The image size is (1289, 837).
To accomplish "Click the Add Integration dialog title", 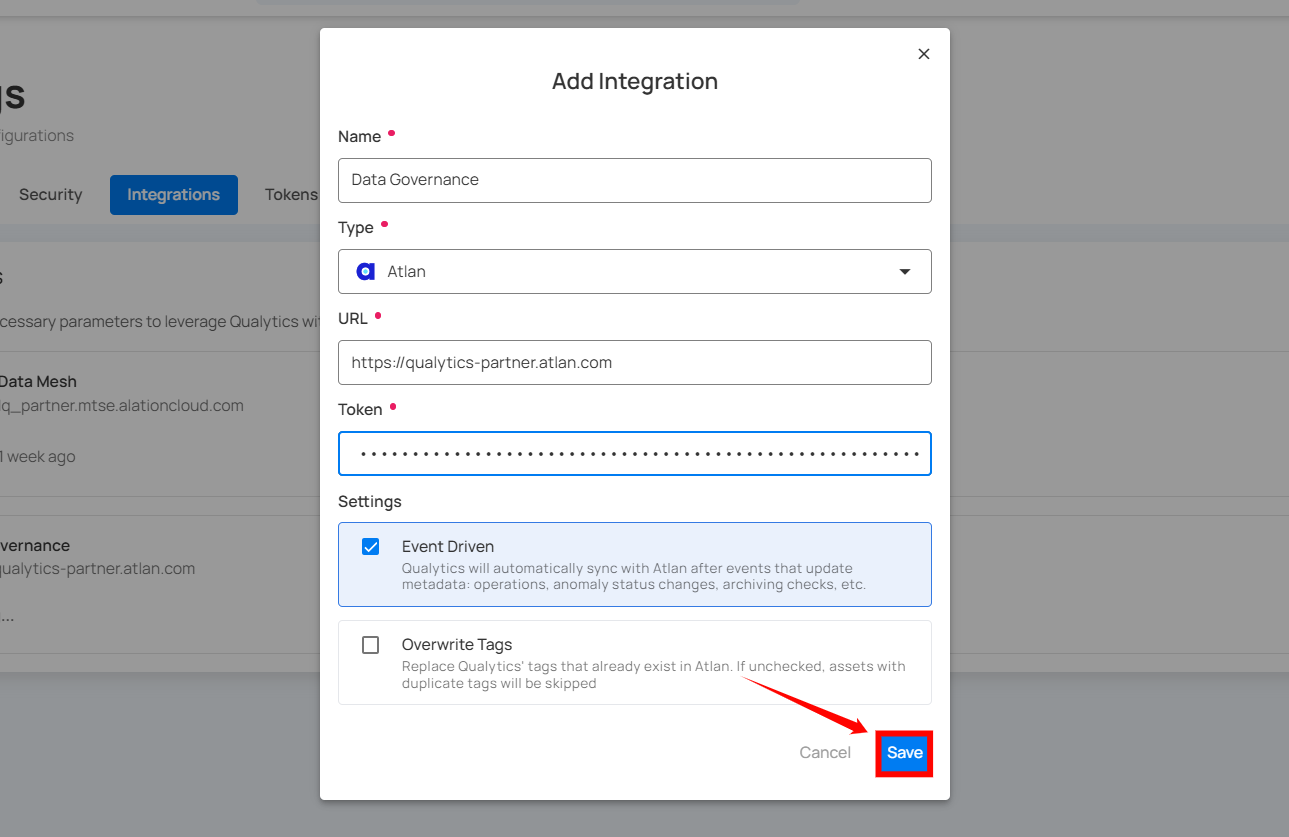I will (634, 82).
